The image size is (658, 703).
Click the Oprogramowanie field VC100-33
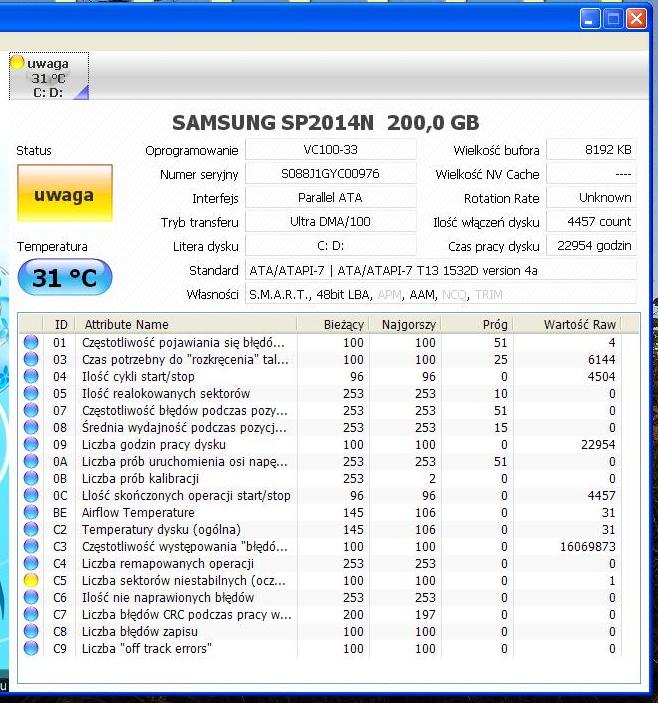click(x=331, y=150)
